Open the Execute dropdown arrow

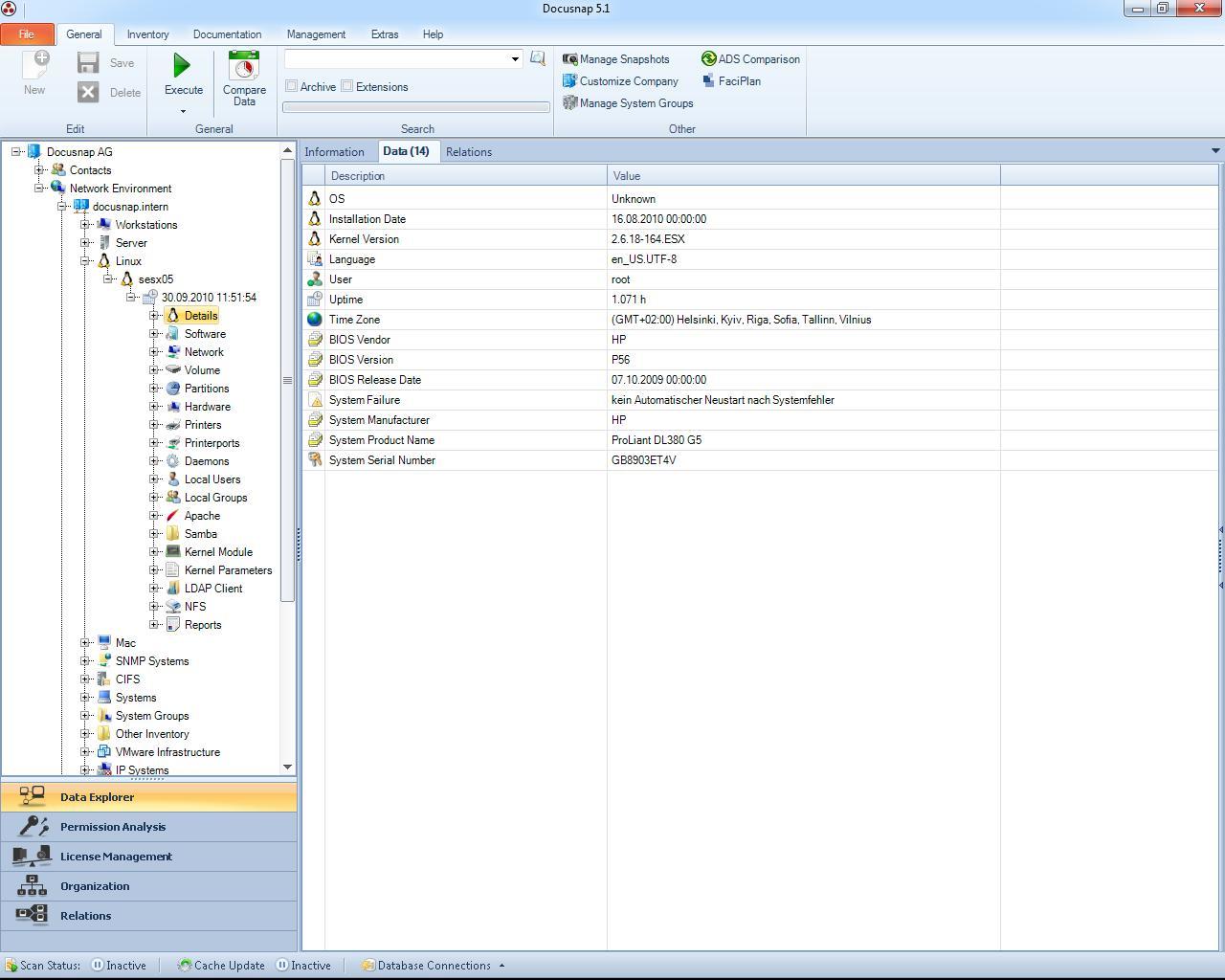point(183,111)
